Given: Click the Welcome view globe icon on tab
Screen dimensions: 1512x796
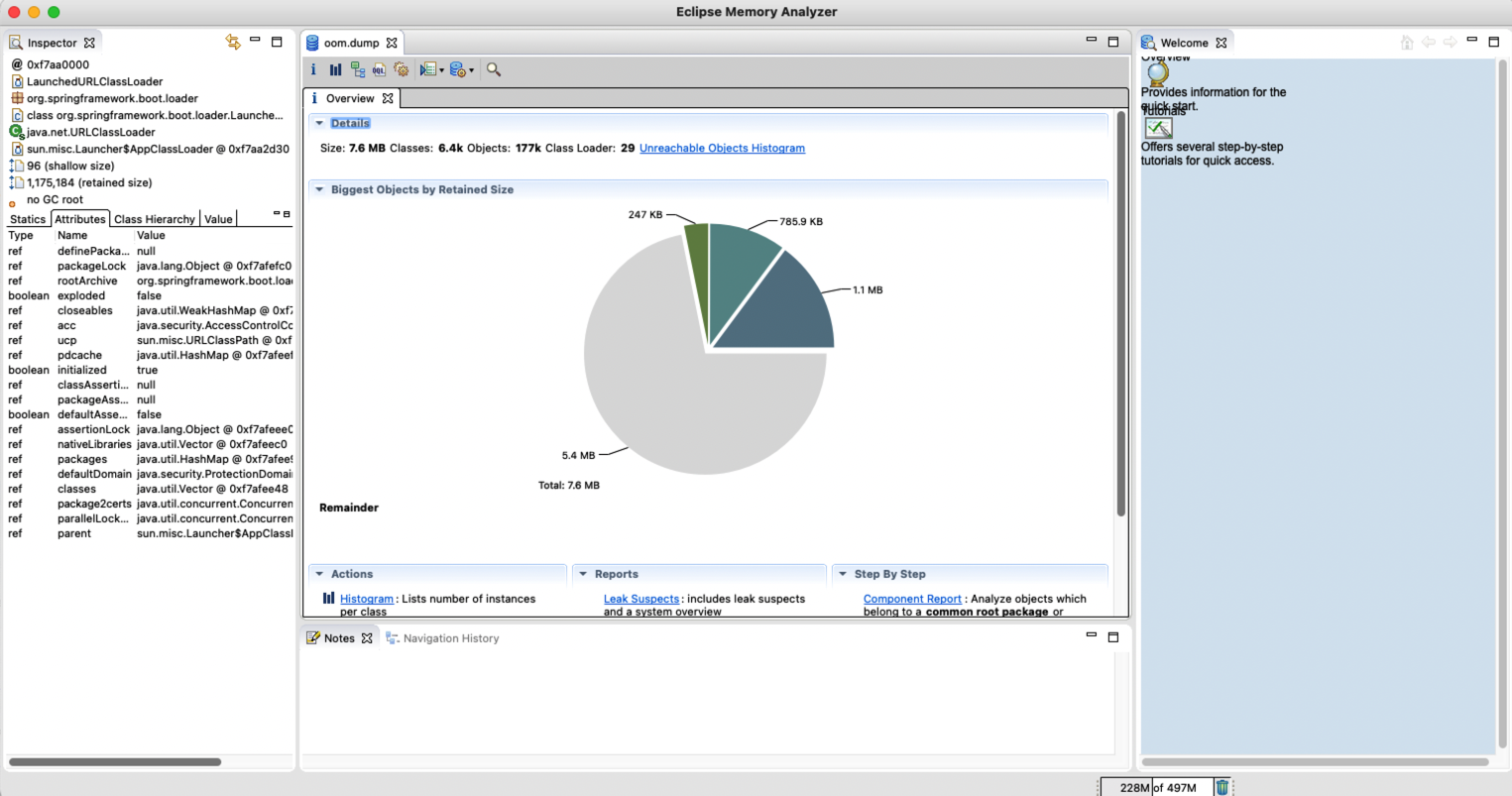Looking at the screenshot, I should (x=1148, y=43).
